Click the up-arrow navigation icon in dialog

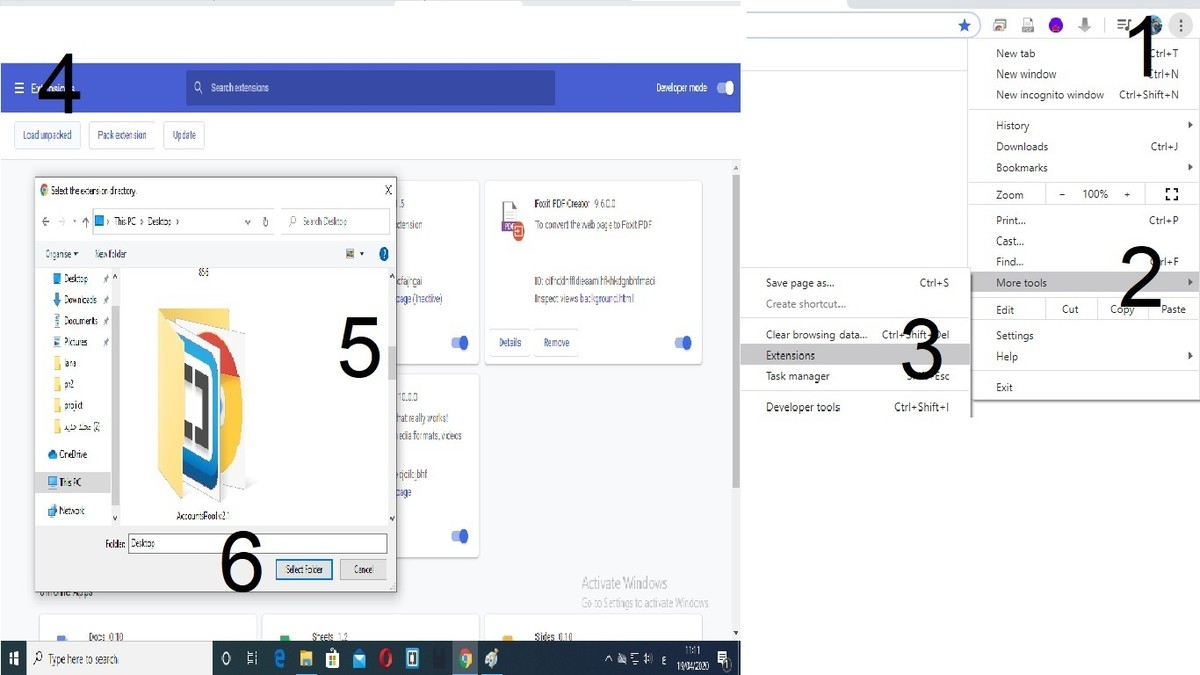coord(85,221)
